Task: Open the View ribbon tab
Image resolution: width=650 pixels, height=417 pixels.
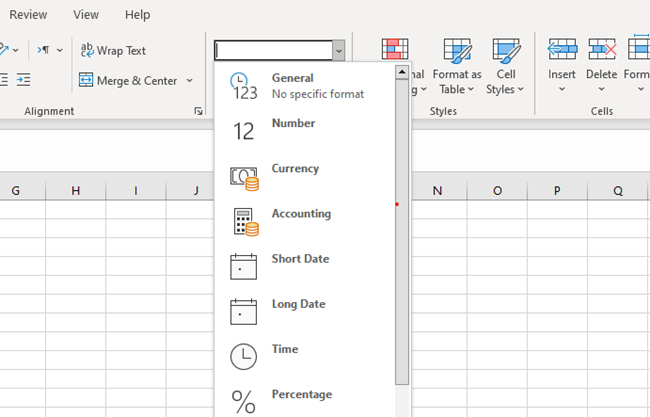Action: [x=86, y=15]
